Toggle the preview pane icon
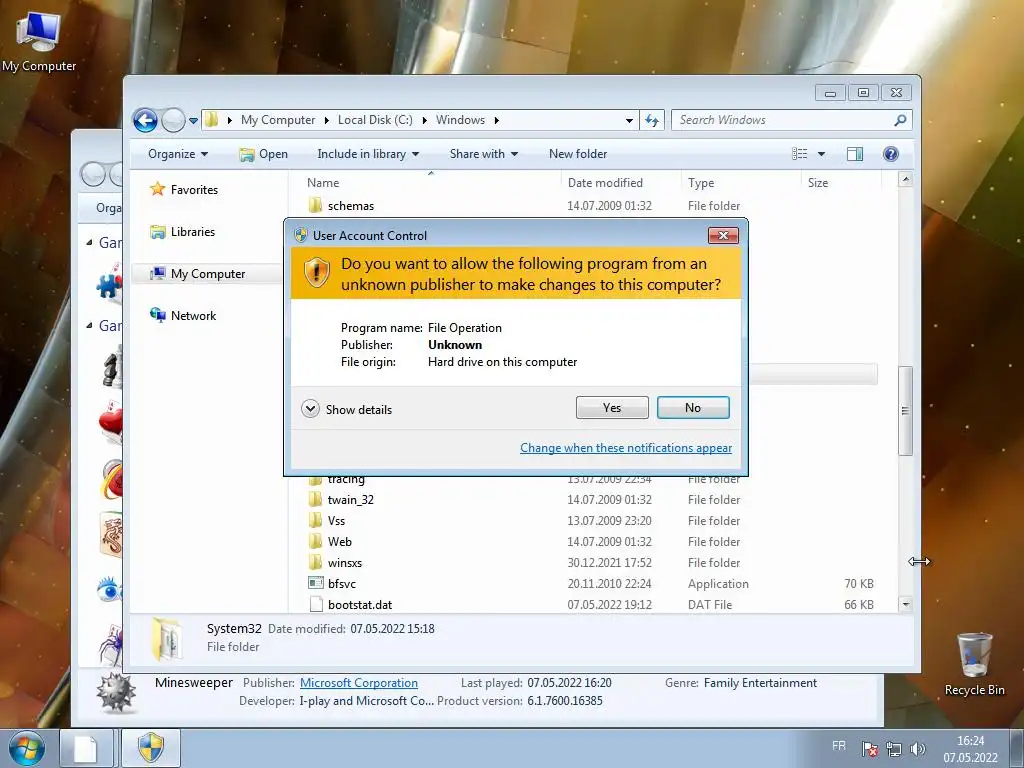 click(854, 154)
